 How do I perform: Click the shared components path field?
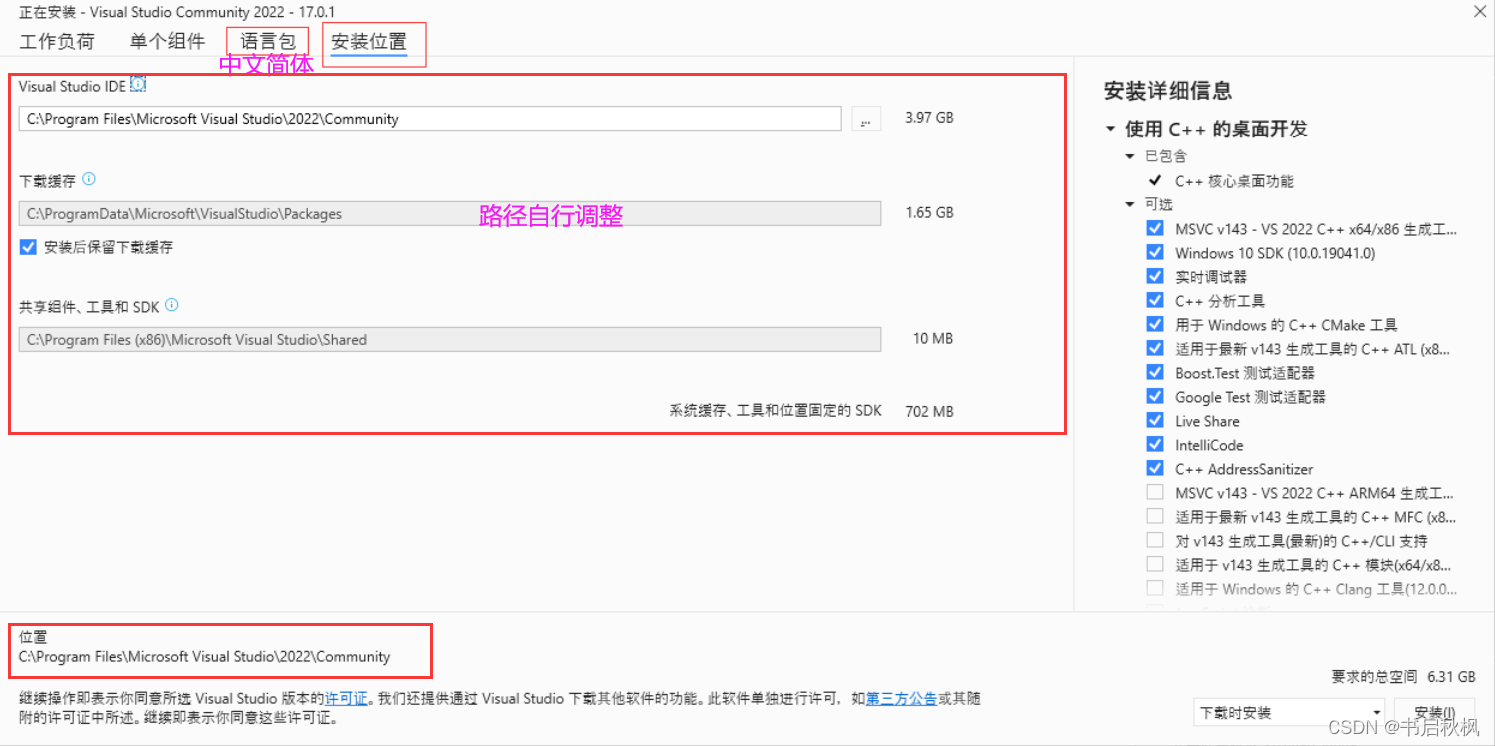tap(450, 339)
